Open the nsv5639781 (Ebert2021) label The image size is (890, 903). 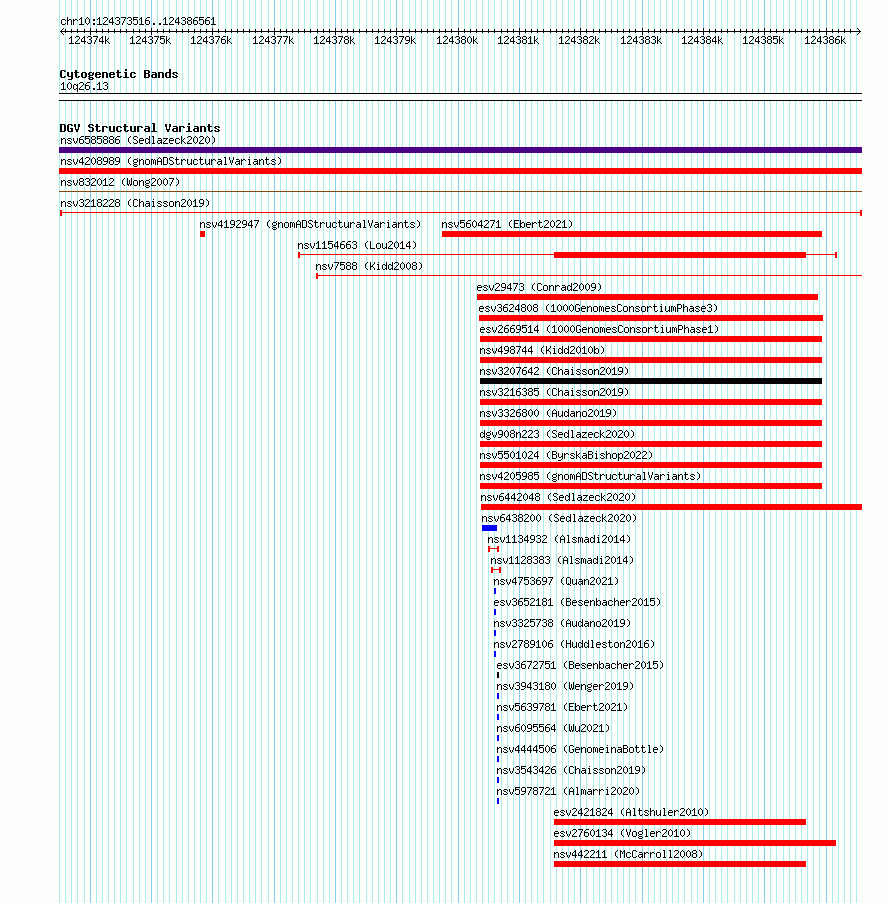pos(562,708)
